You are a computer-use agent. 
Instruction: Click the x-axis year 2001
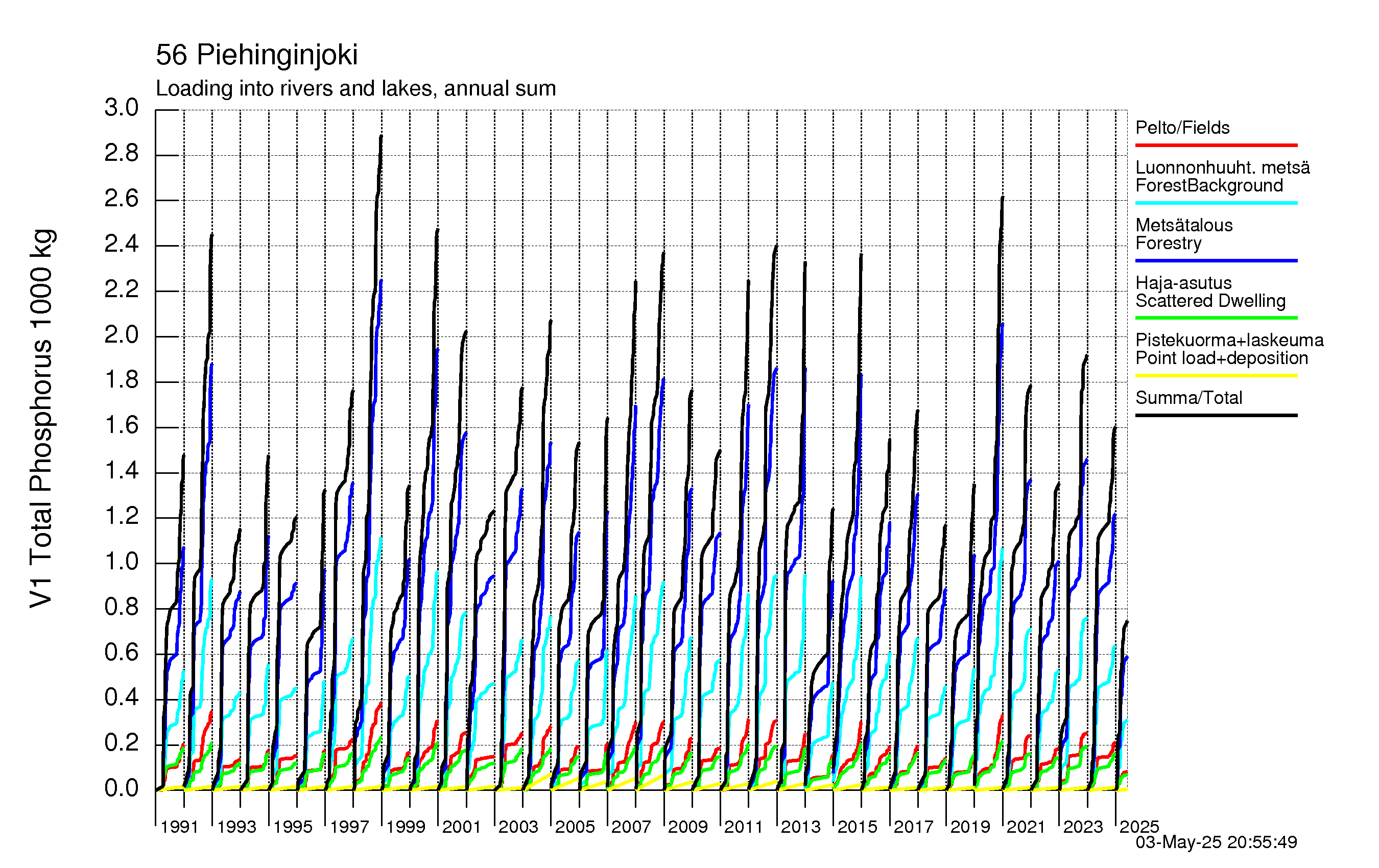tap(462, 827)
